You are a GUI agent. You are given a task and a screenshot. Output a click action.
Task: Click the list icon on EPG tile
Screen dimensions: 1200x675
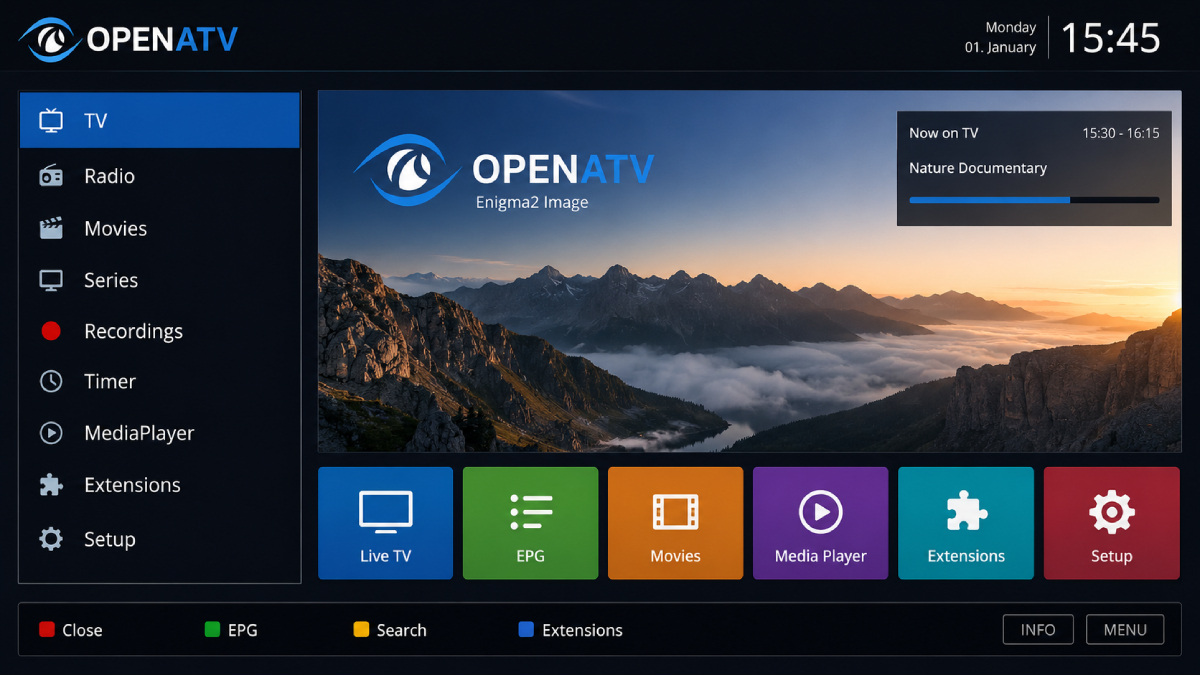click(x=531, y=511)
